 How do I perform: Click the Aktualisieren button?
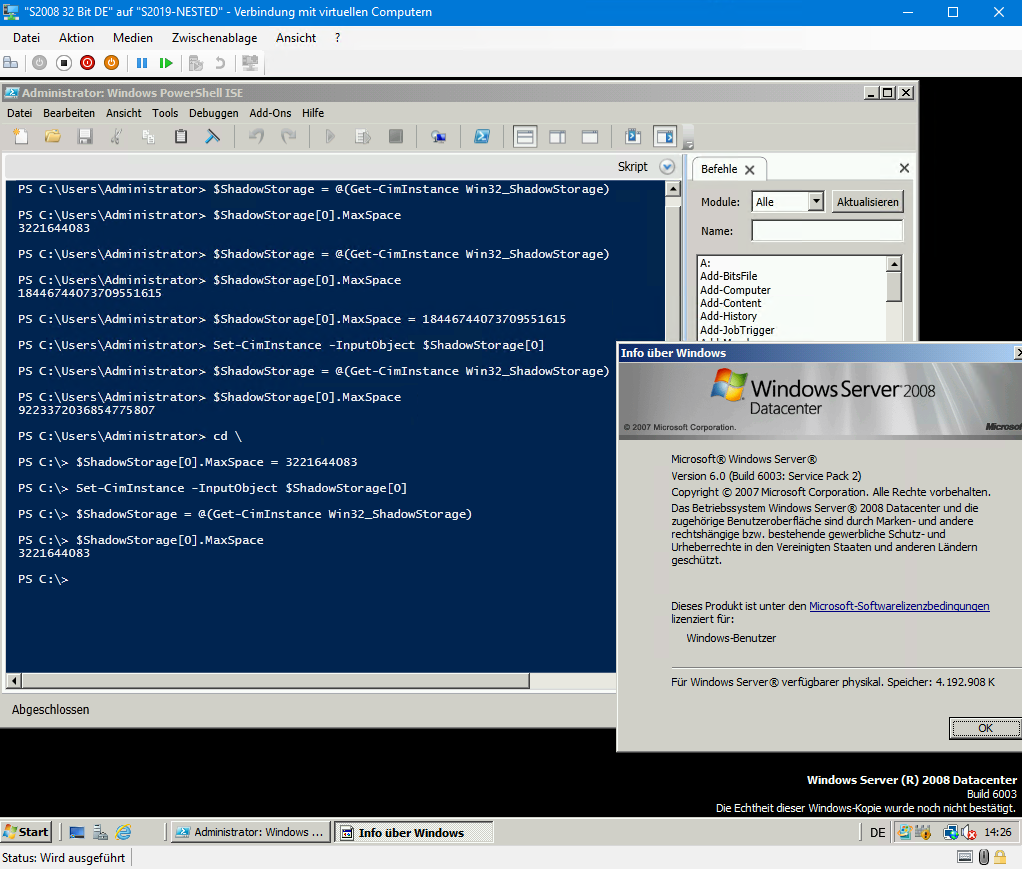click(x=866, y=201)
